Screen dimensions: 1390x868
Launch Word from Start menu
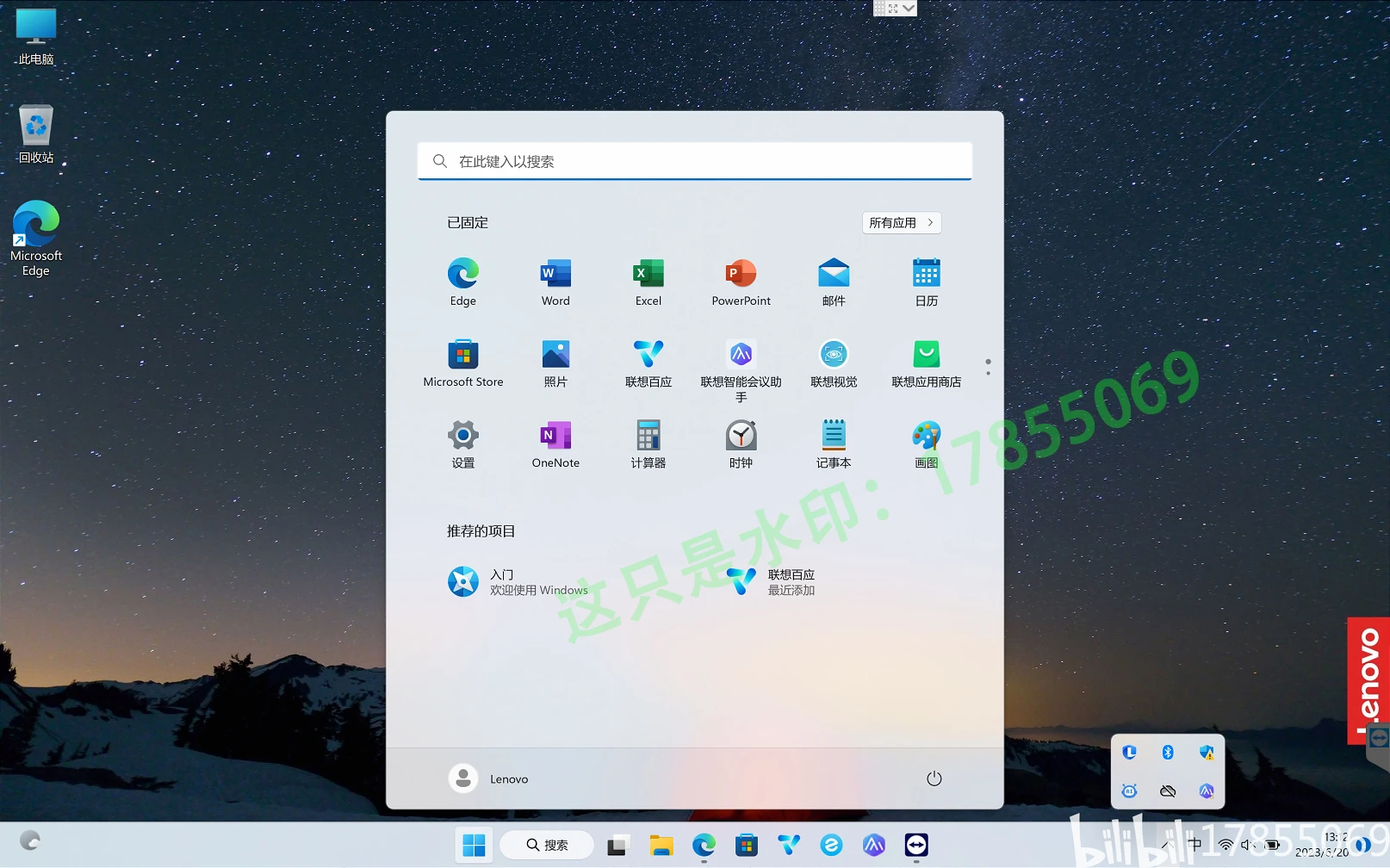point(555,282)
